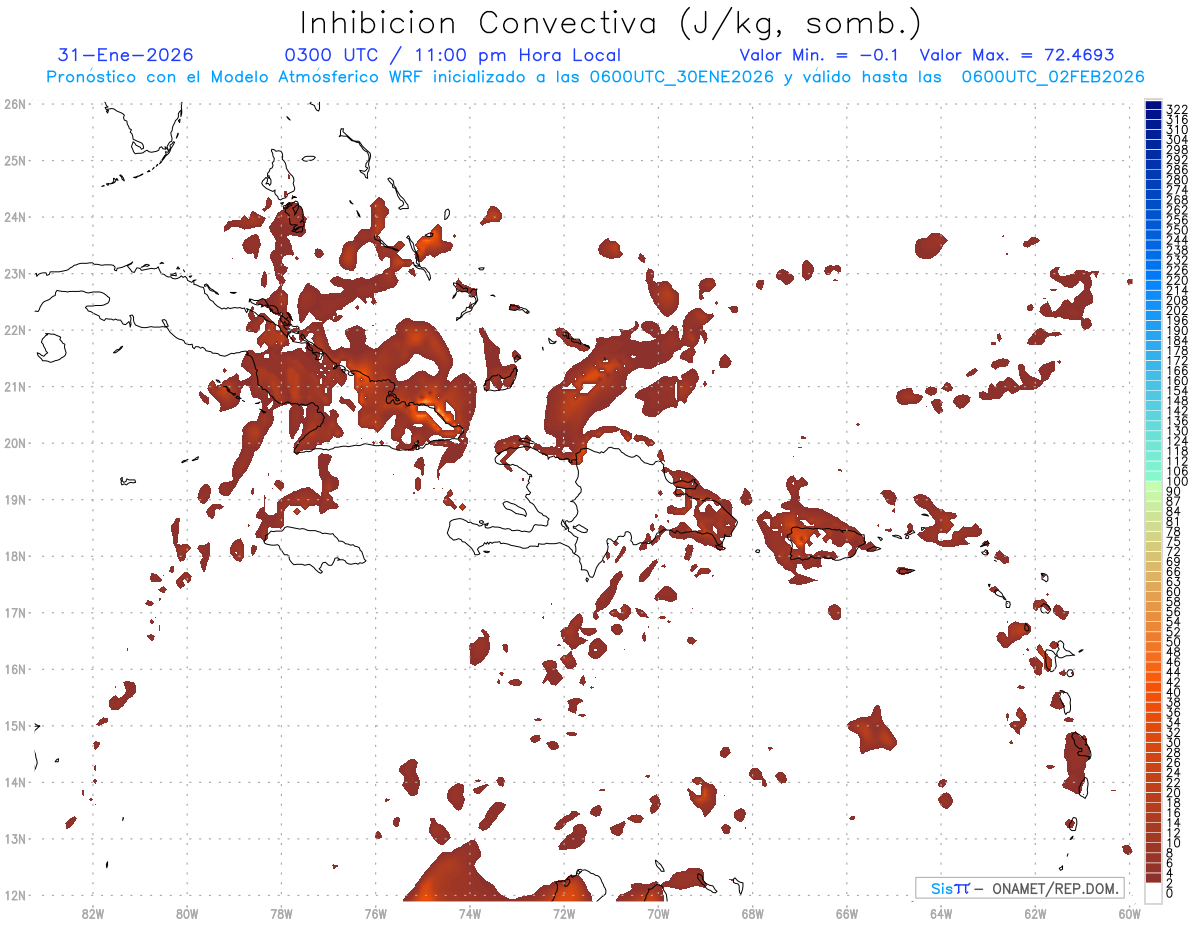Click the 15N latitude label
Viewport: 1200px width, 927px height.
(x=15, y=725)
